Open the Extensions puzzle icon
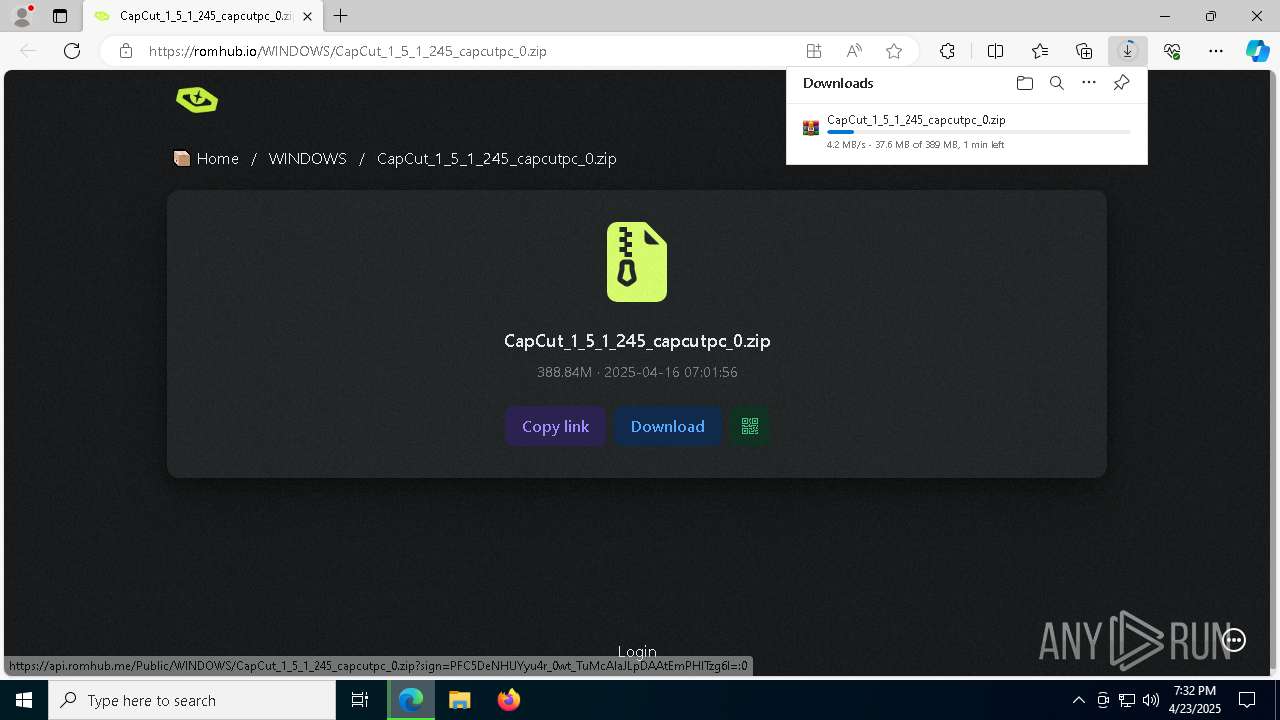 947,51
